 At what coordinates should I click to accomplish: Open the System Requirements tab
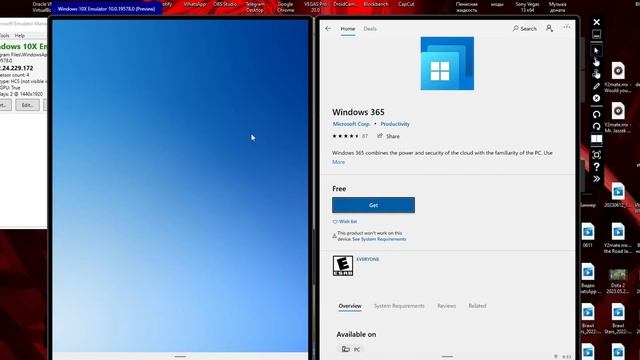[399, 306]
